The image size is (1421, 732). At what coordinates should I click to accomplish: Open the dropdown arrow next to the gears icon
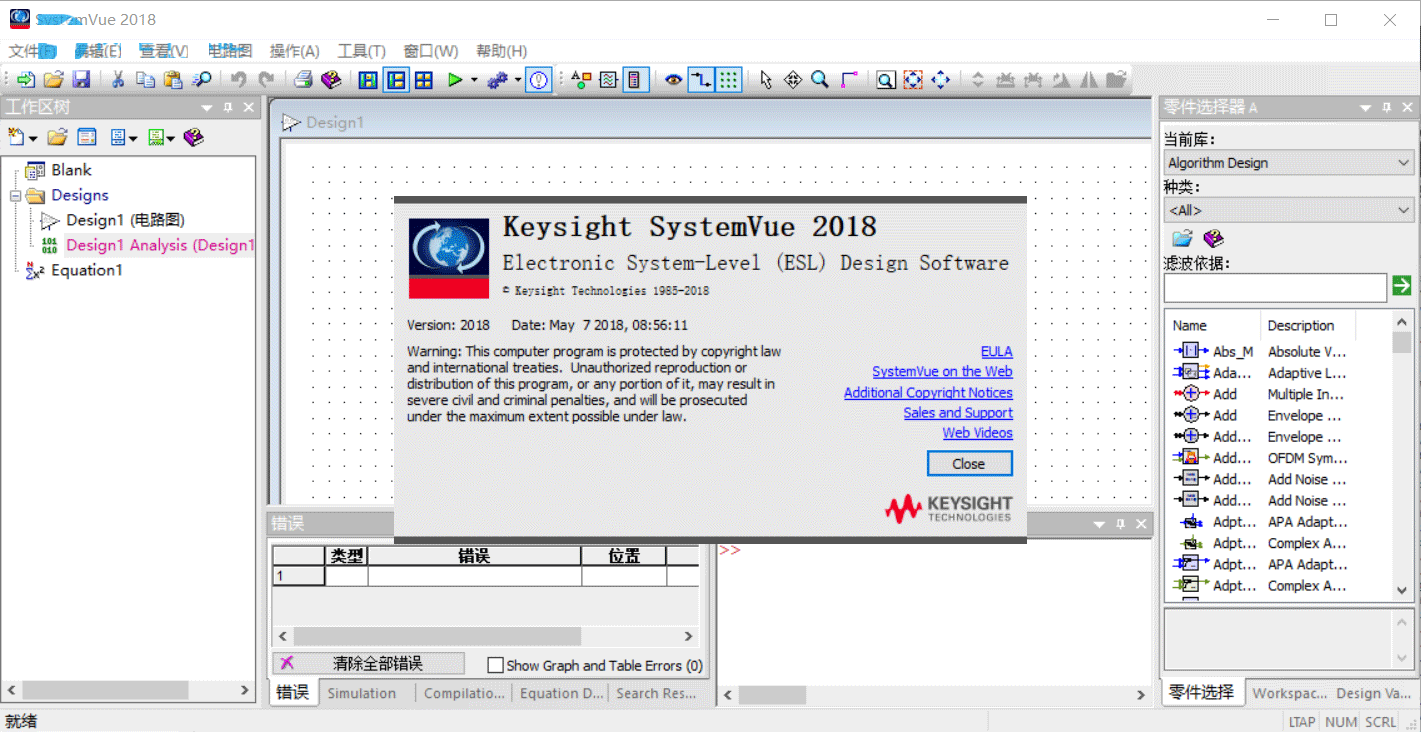coord(518,80)
